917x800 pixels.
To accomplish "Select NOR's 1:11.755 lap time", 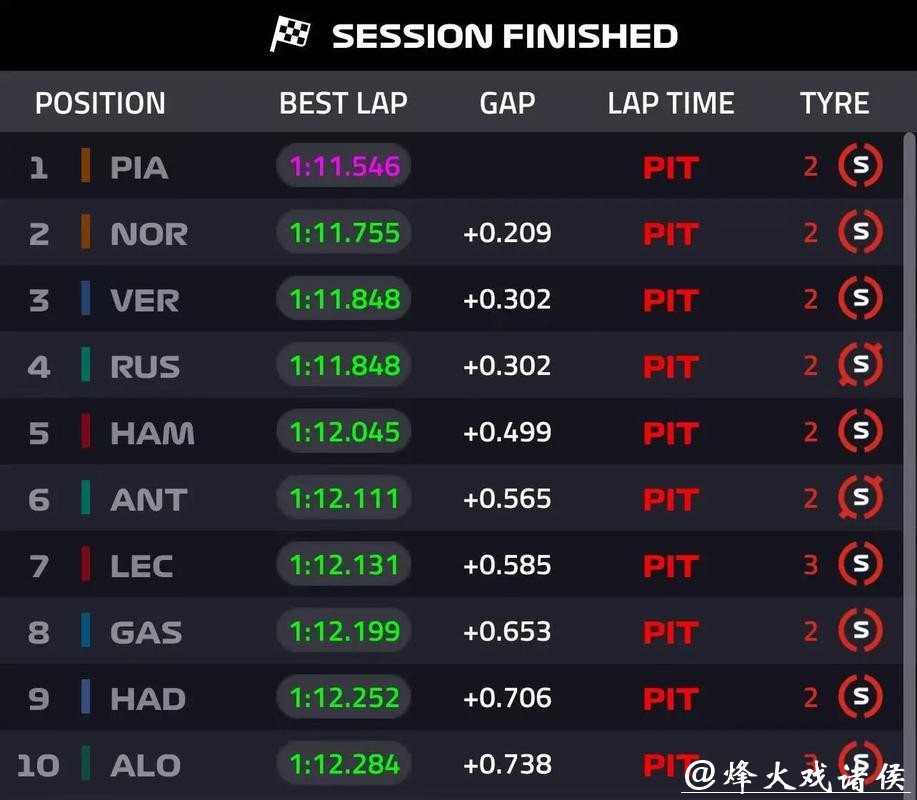I will pyautogui.click(x=343, y=232).
